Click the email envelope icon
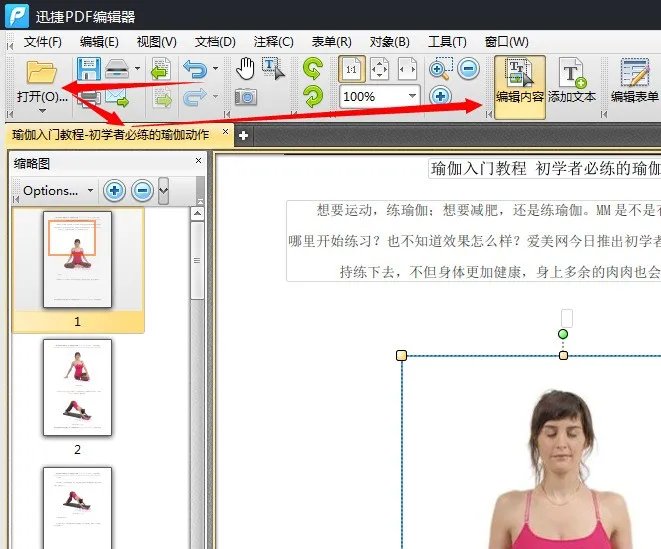661x549 pixels. (x=117, y=97)
